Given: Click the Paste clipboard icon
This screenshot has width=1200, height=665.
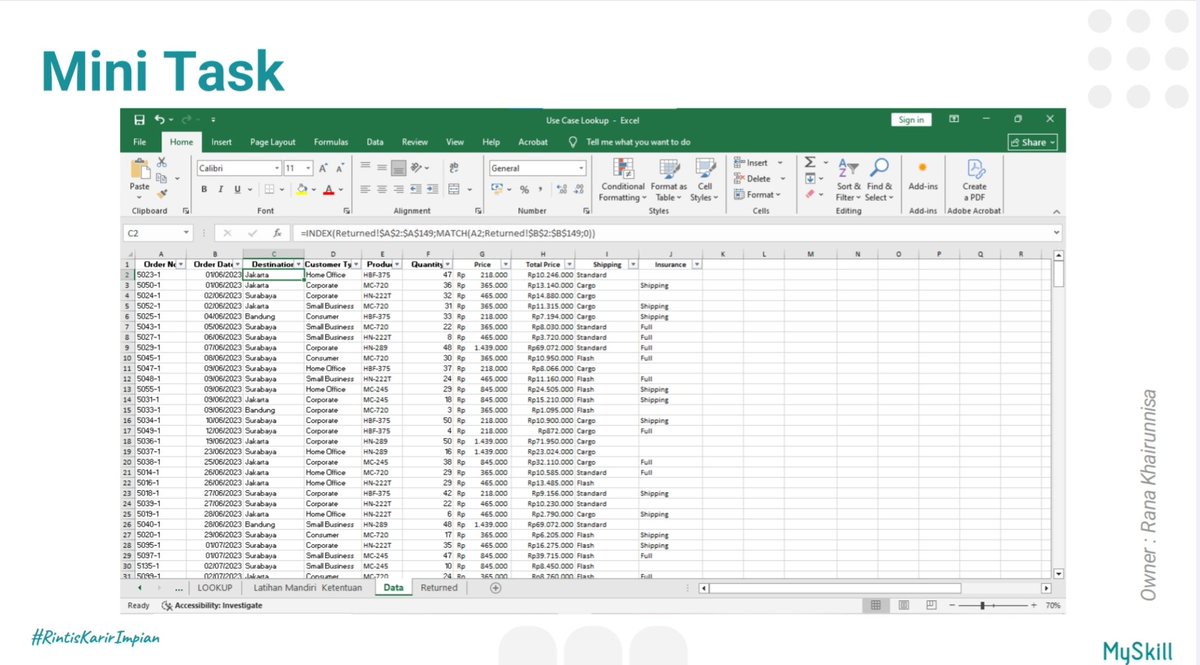Looking at the screenshot, I should click(x=140, y=168).
